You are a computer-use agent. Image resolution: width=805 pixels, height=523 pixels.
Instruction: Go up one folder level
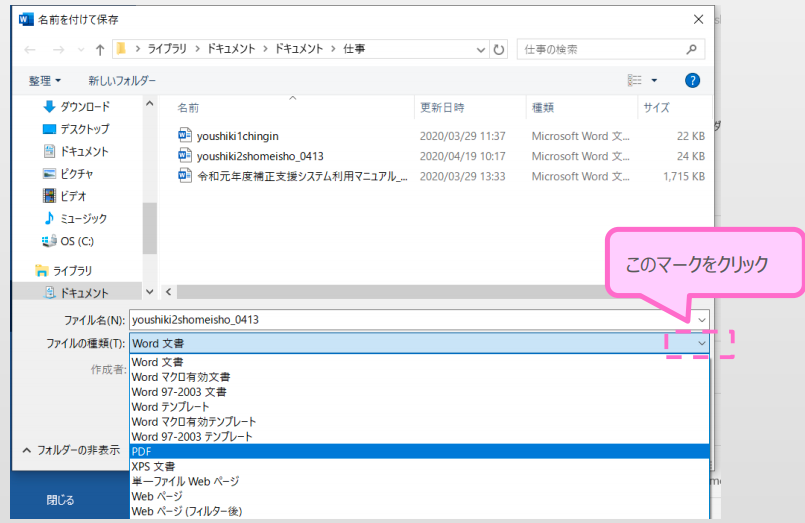pos(100,49)
